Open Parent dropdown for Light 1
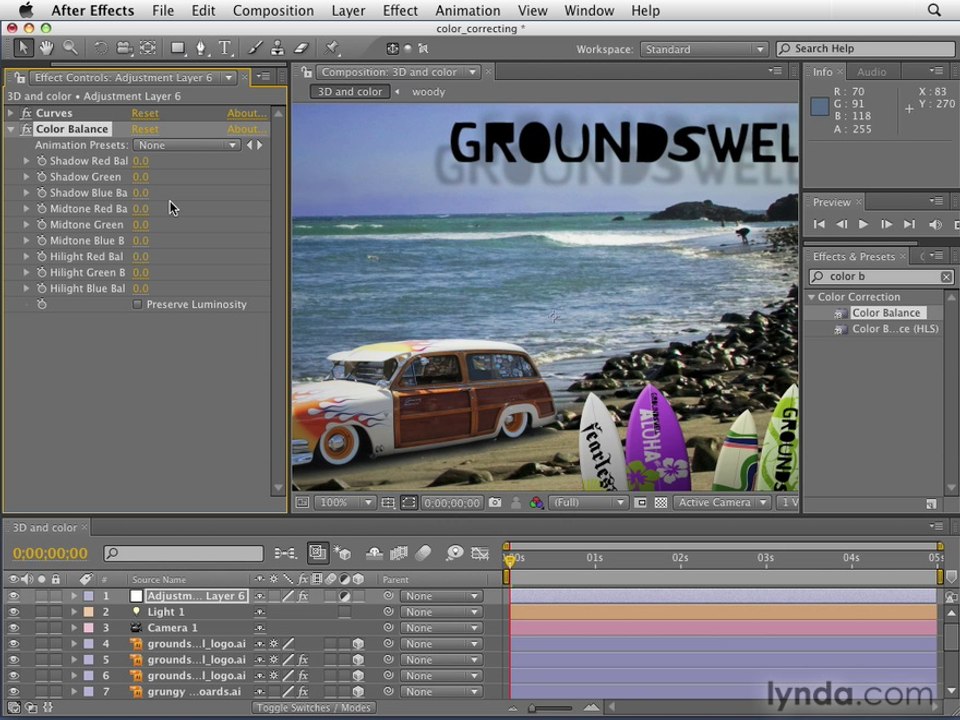Image resolution: width=960 pixels, height=720 pixels. pyautogui.click(x=441, y=612)
